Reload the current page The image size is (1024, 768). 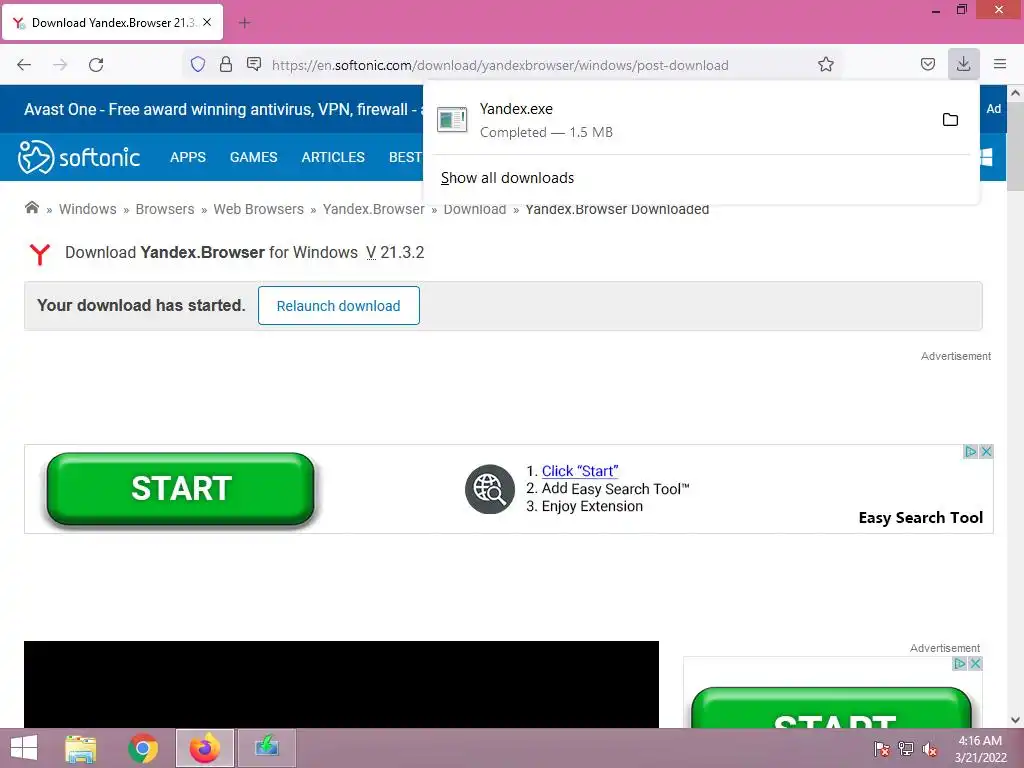click(x=96, y=65)
